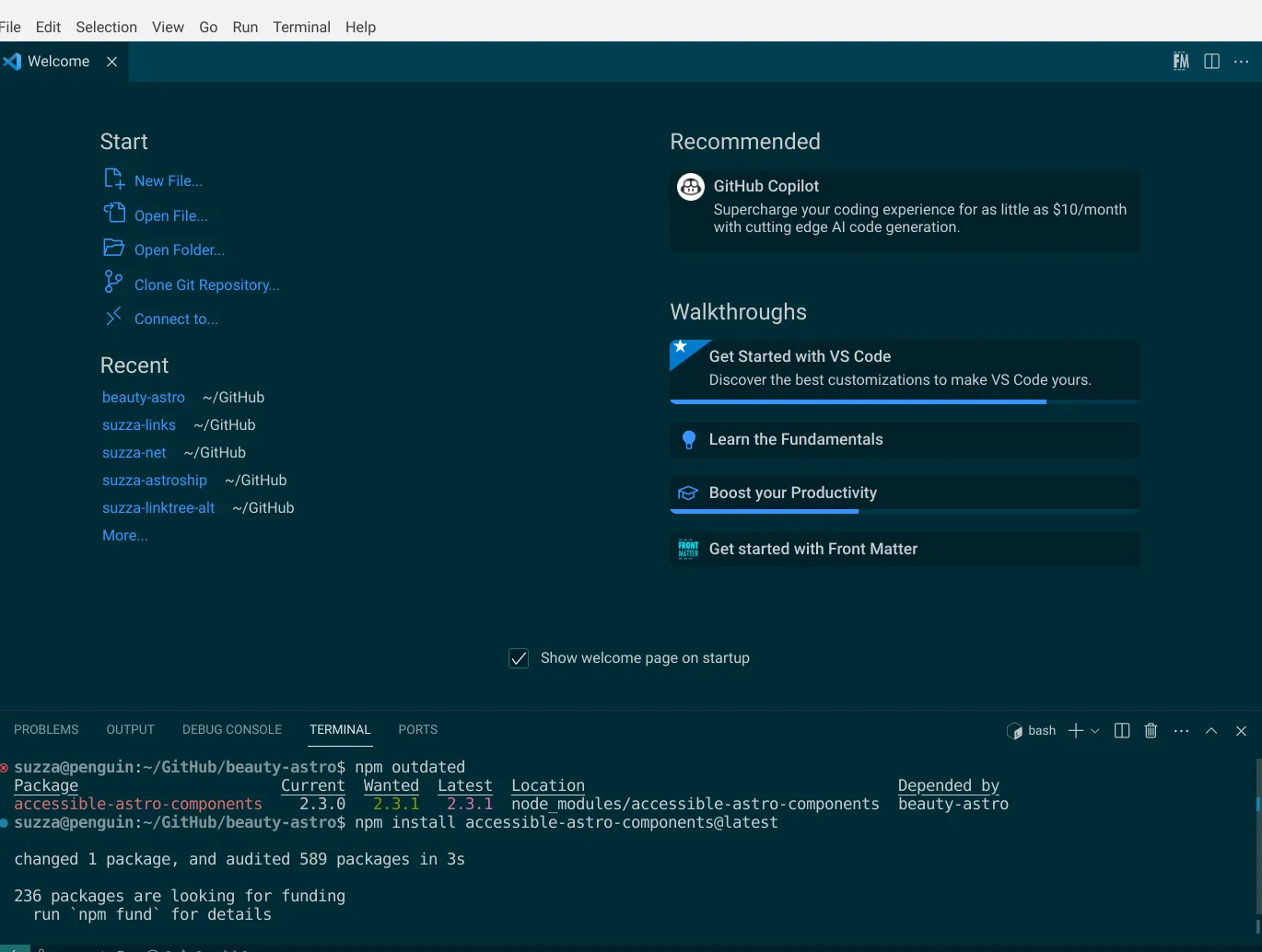Click 'accessible-astro-components' package name in terminal
The height and width of the screenshot is (952, 1262).
coord(138,804)
